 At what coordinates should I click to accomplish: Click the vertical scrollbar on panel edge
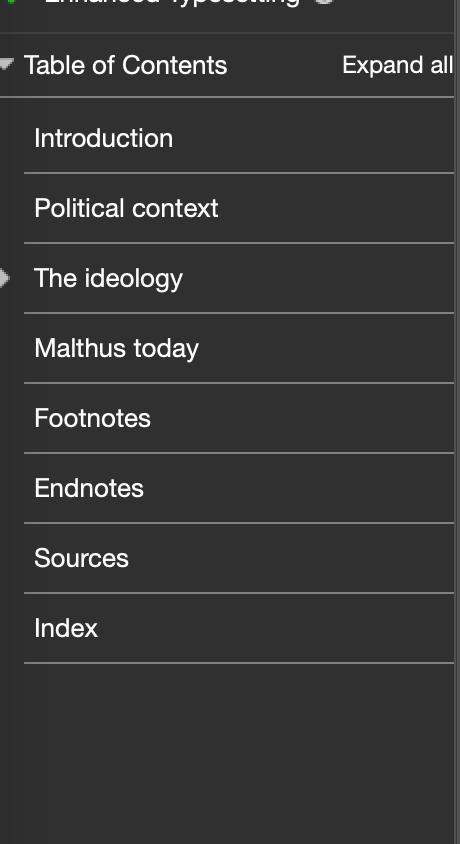pos(457,422)
